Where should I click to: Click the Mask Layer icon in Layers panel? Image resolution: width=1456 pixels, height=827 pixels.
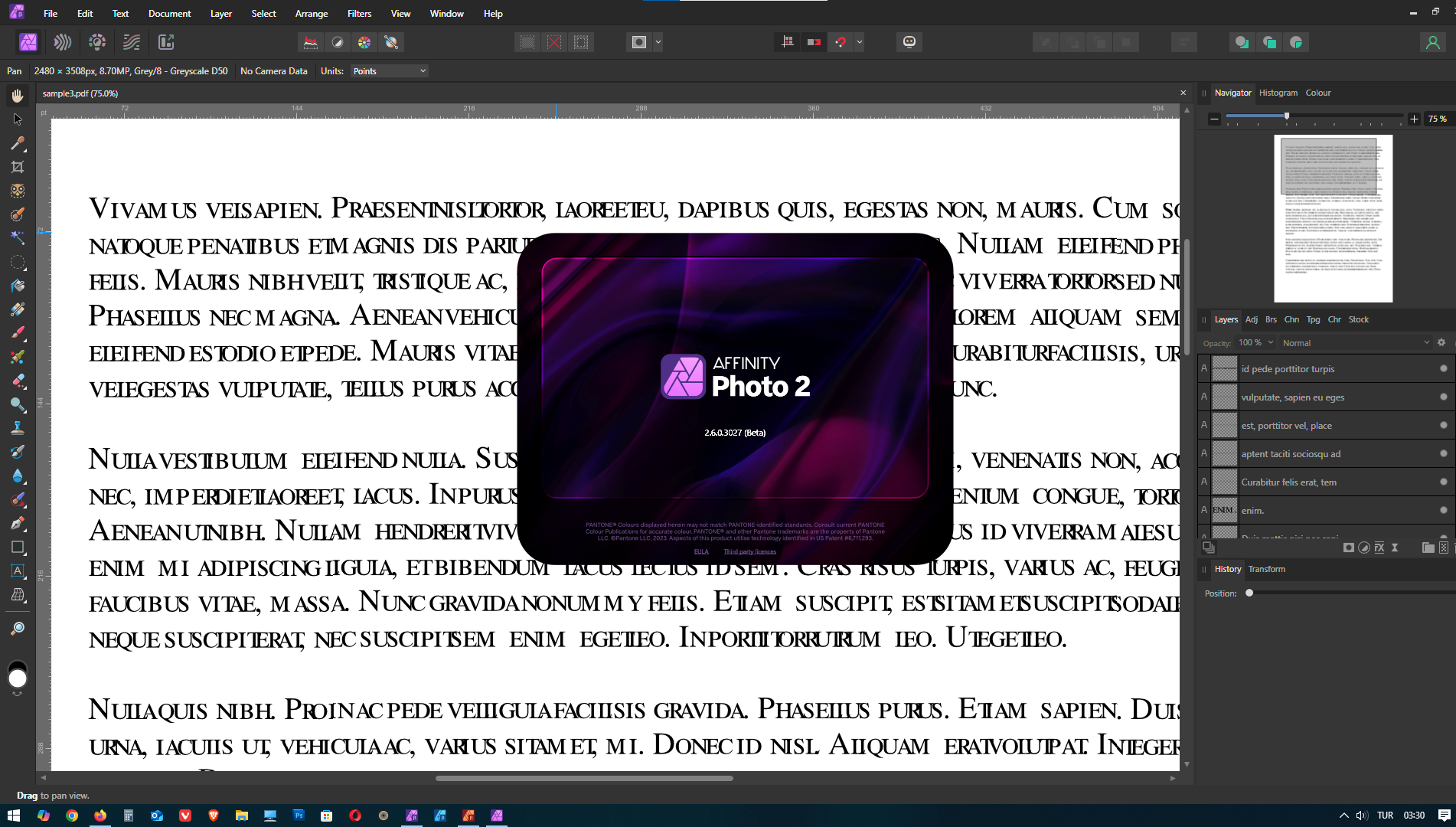pos(1349,548)
